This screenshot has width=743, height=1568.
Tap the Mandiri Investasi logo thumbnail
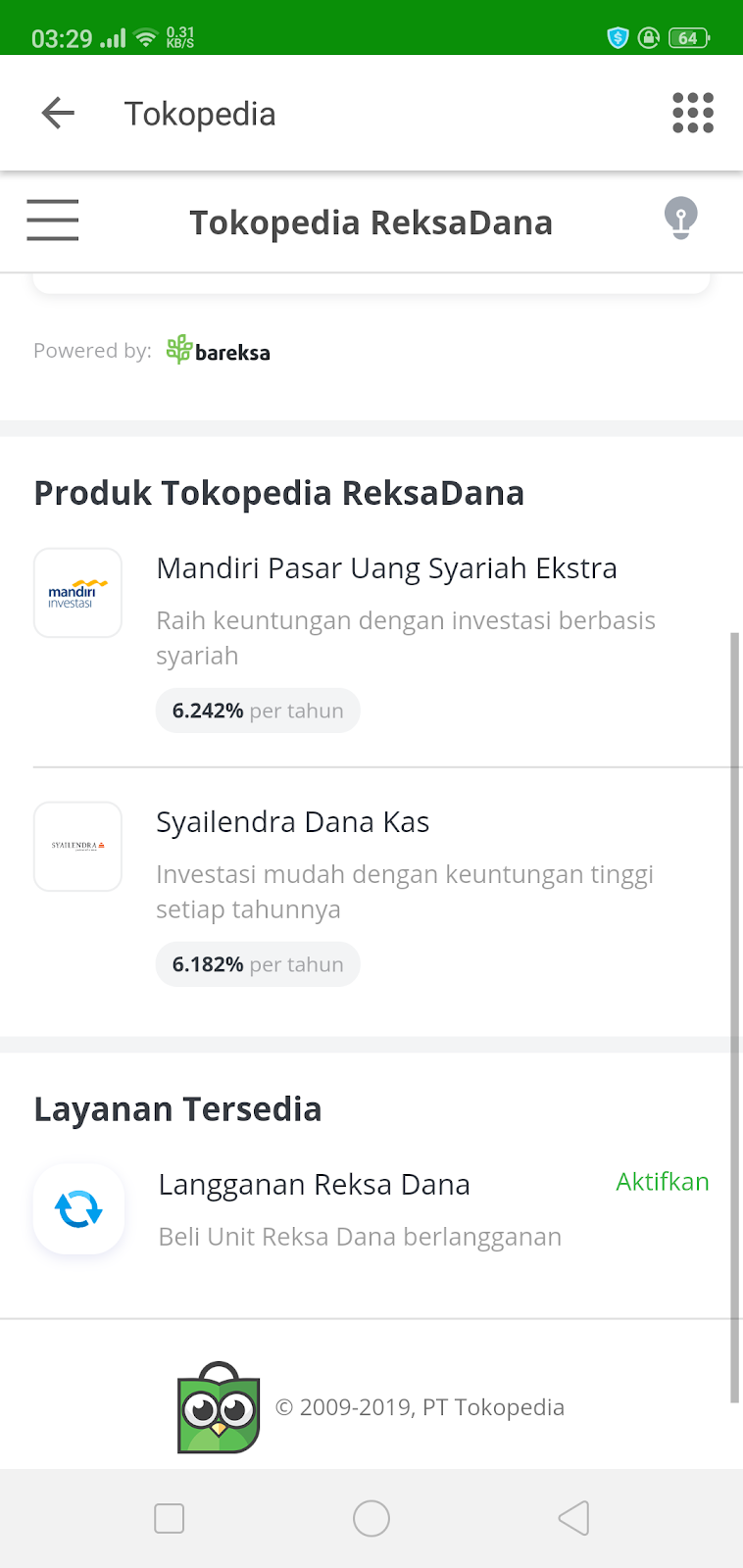click(x=77, y=593)
